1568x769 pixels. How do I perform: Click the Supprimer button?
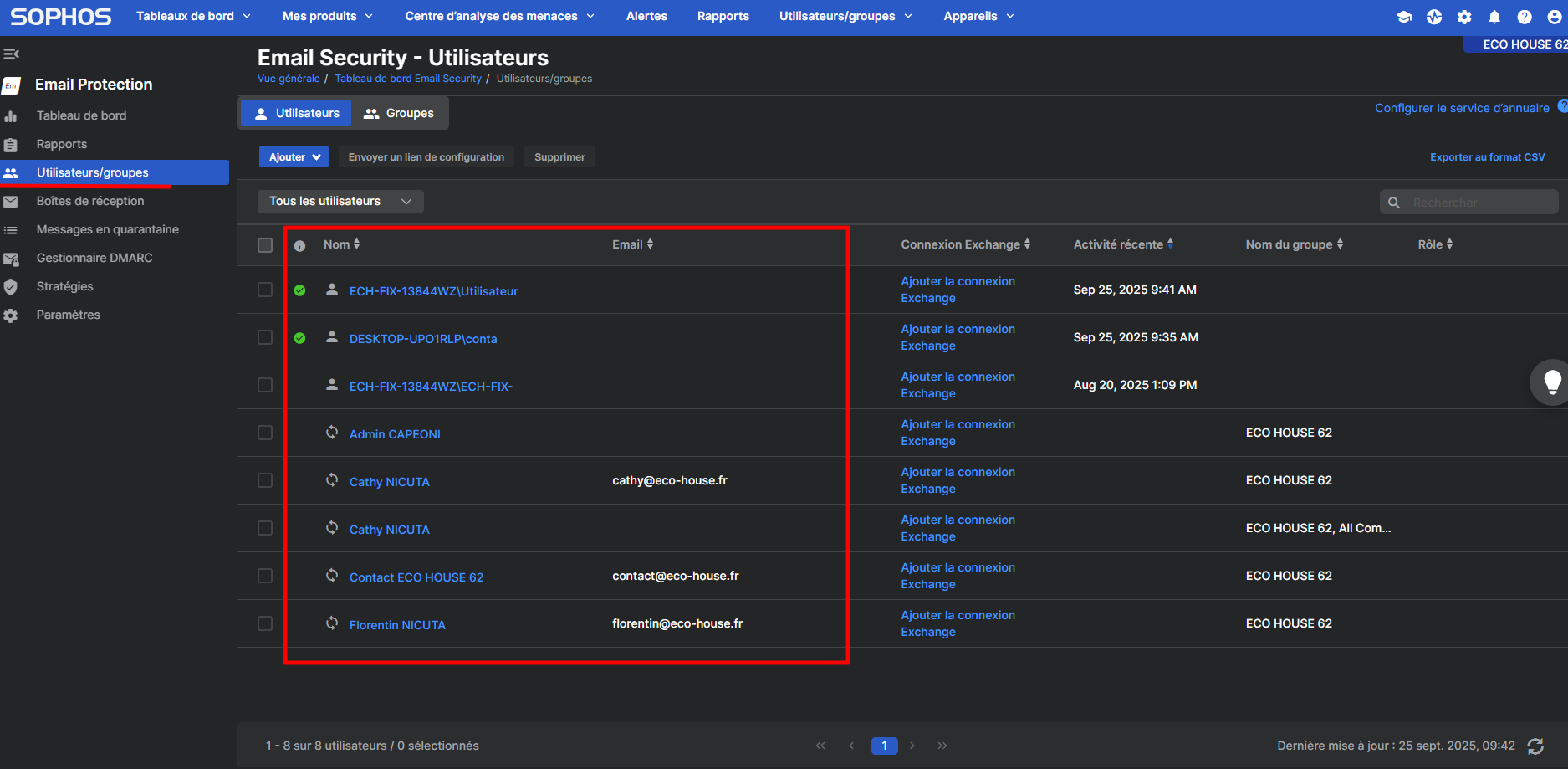tap(559, 157)
